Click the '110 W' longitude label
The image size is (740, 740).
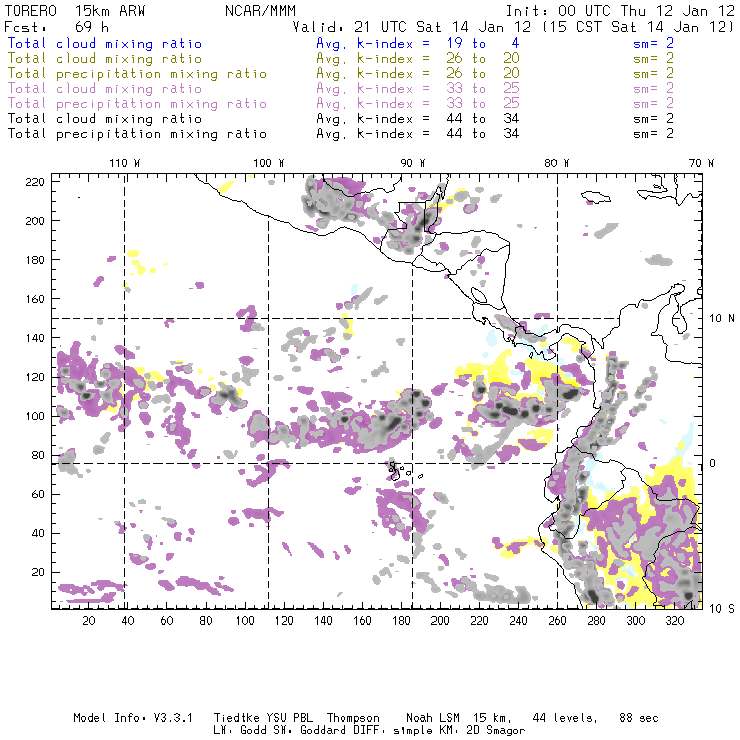(125, 163)
